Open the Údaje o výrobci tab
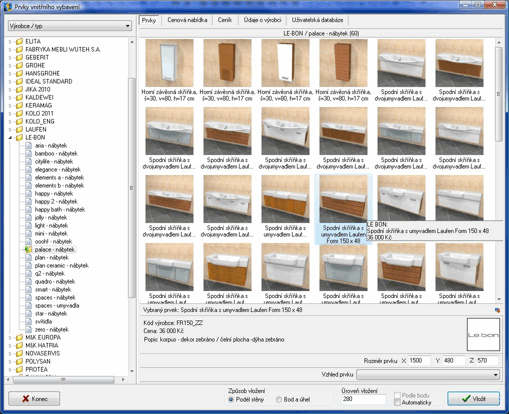The width and height of the screenshot is (509, 414). click(263, 20)
